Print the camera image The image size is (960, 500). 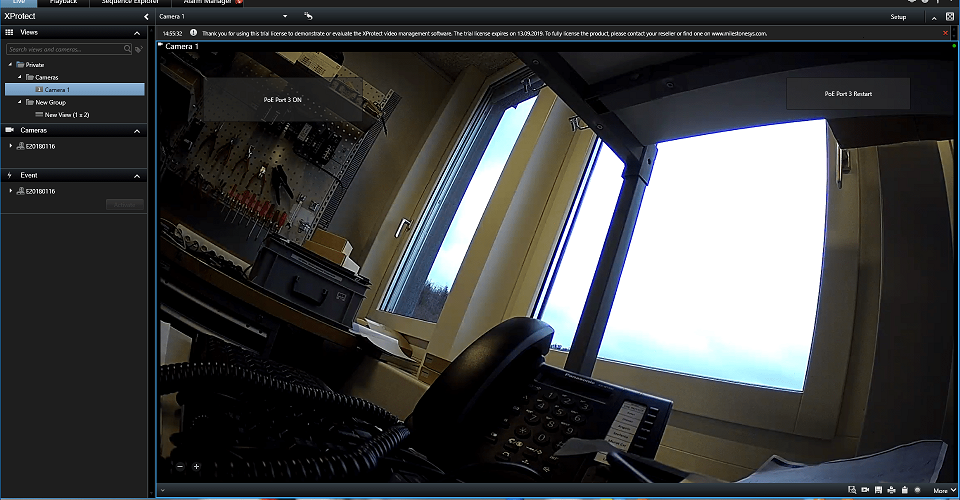(x=891, y=490)
